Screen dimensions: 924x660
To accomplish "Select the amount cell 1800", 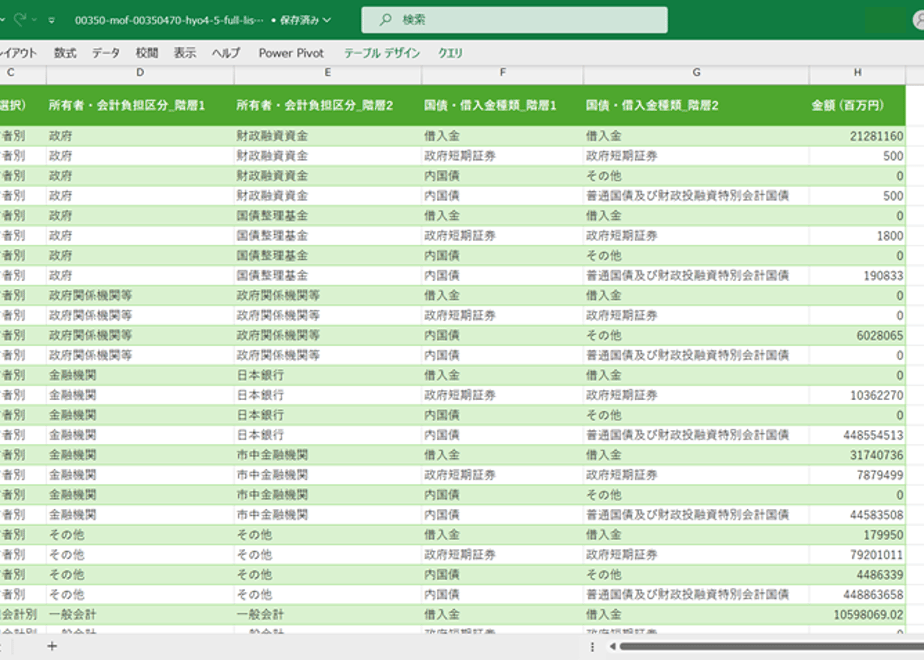I will coord(857,236).
